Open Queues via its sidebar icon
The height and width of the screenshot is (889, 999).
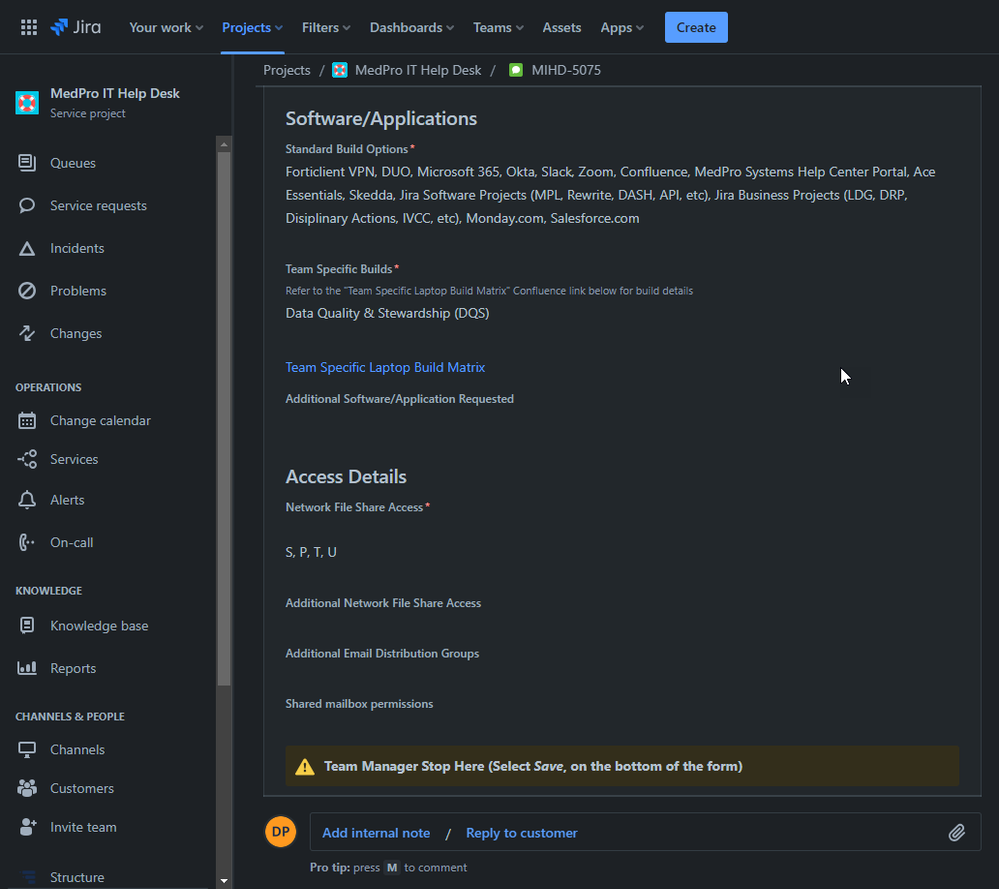coord(27,163)
